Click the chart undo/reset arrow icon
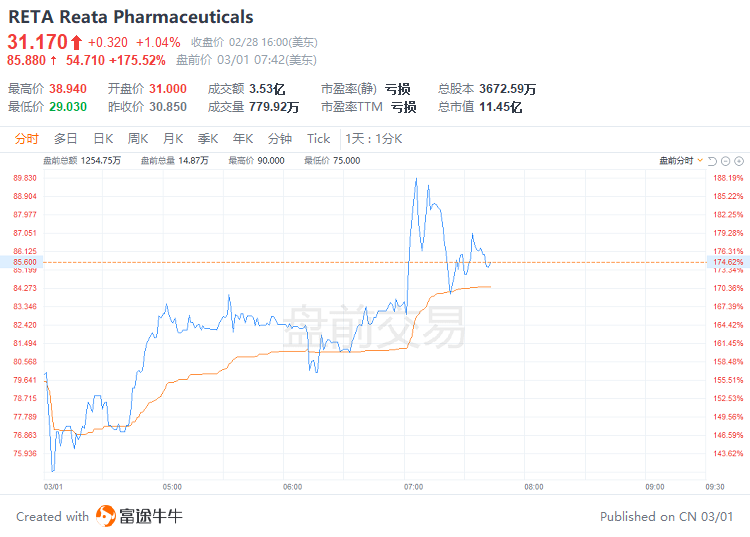 pos(712,161)
